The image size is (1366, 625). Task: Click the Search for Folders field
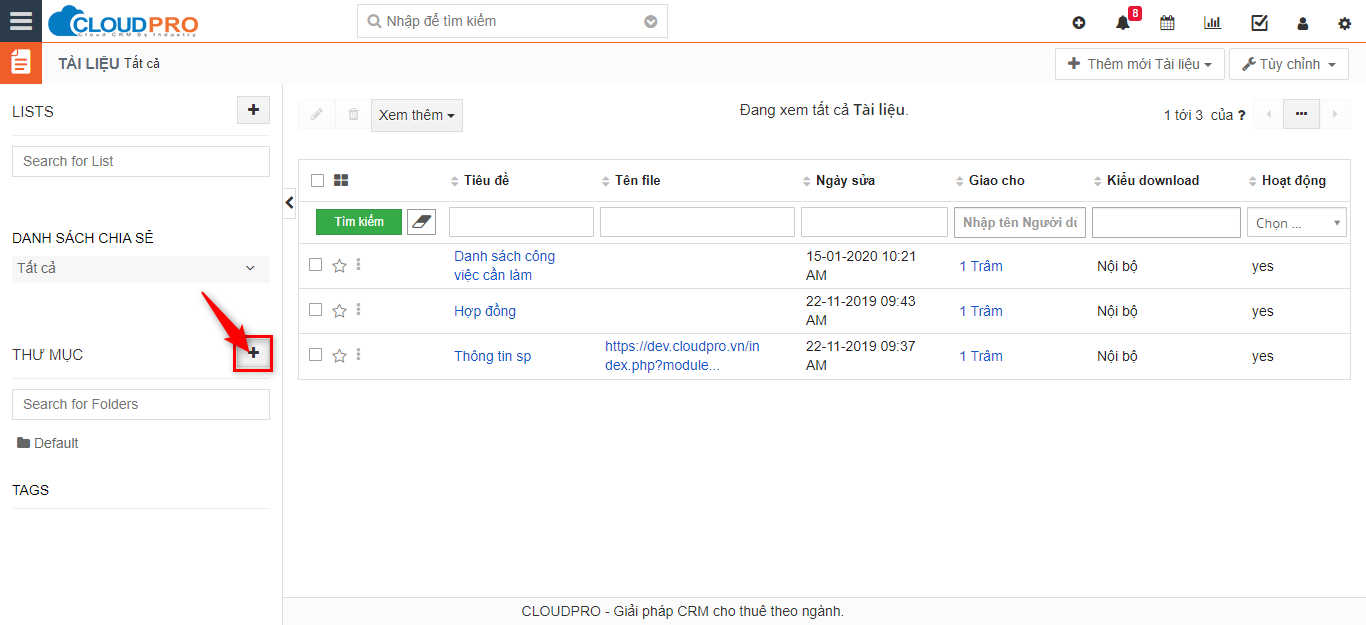click(x=141, y=404)
